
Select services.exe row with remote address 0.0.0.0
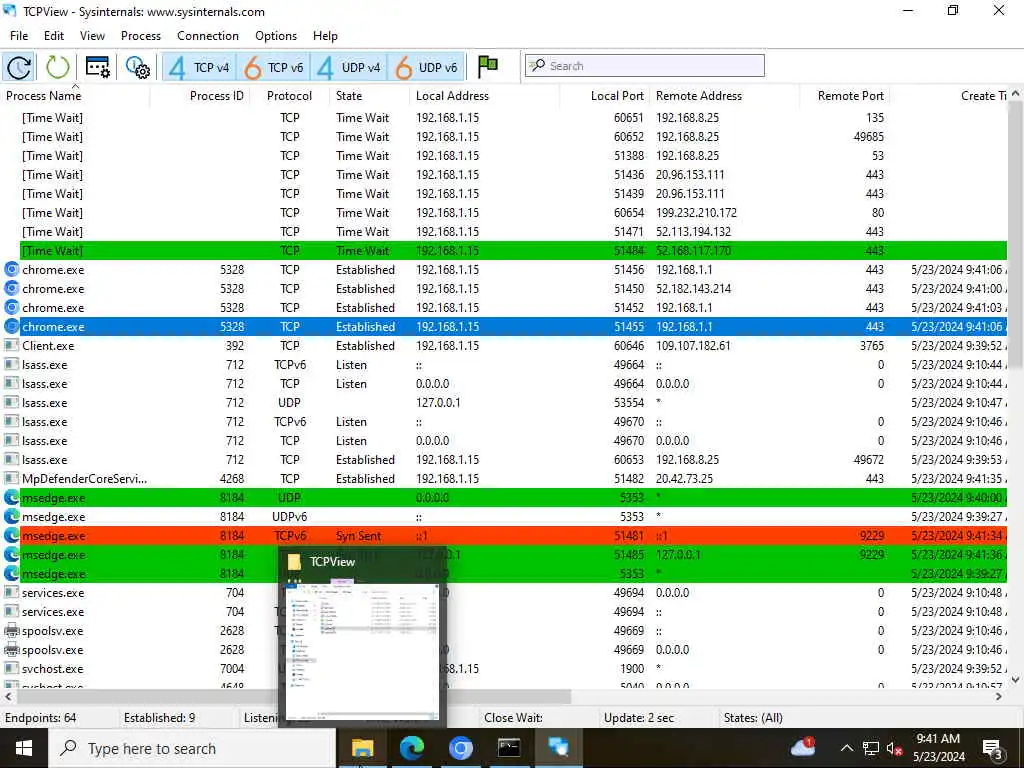504,593
